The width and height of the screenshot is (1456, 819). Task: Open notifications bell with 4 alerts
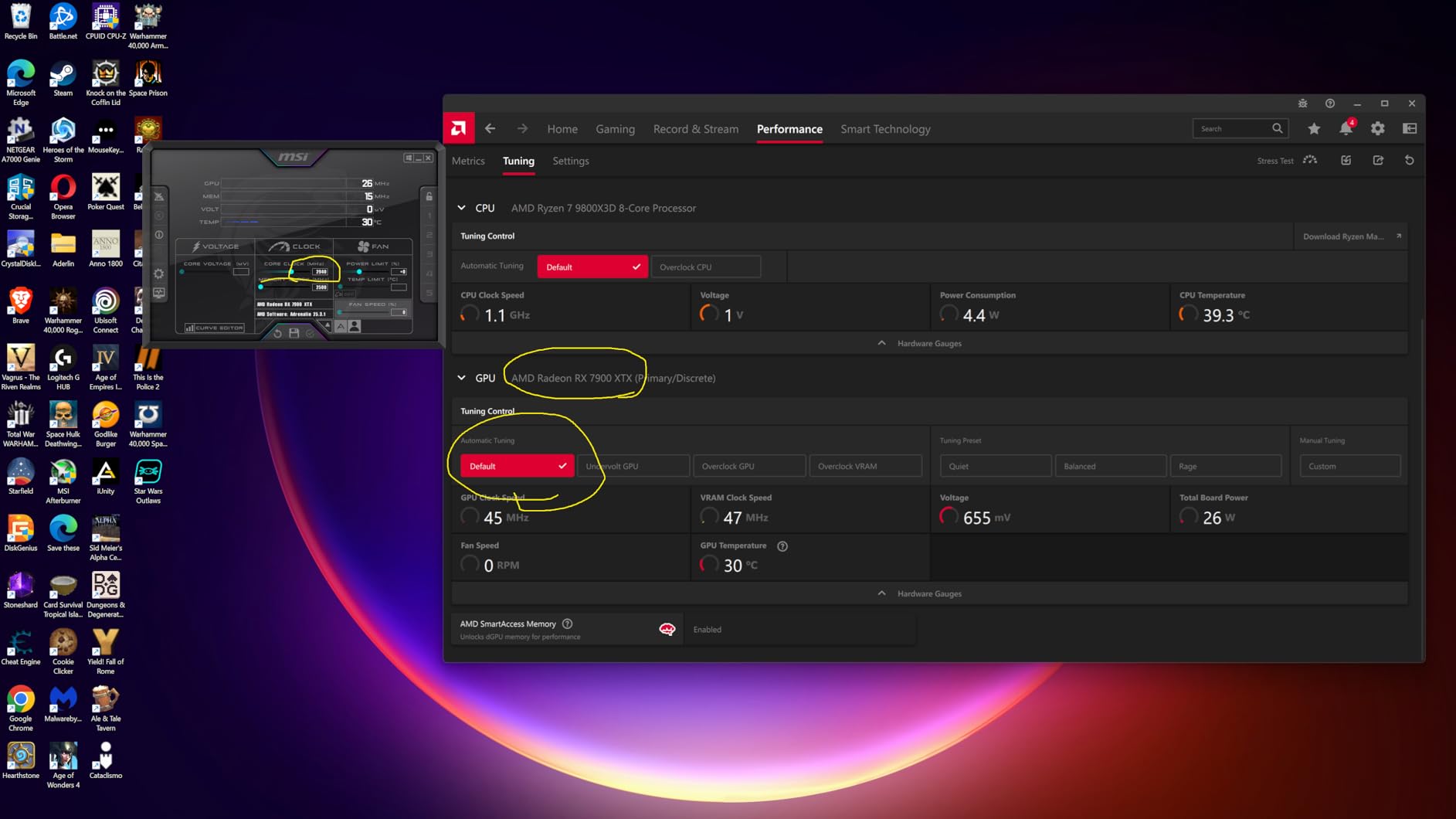point(1346,128)
